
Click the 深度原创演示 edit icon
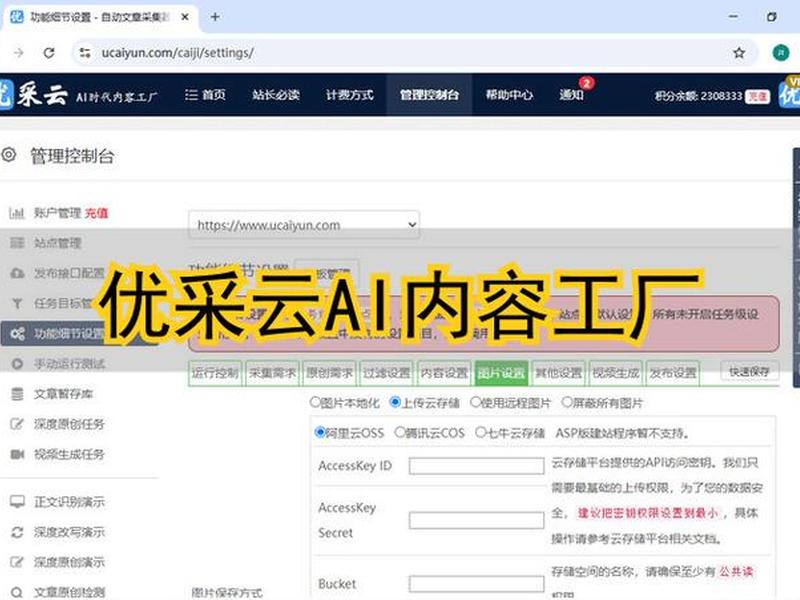pos(17,562)
